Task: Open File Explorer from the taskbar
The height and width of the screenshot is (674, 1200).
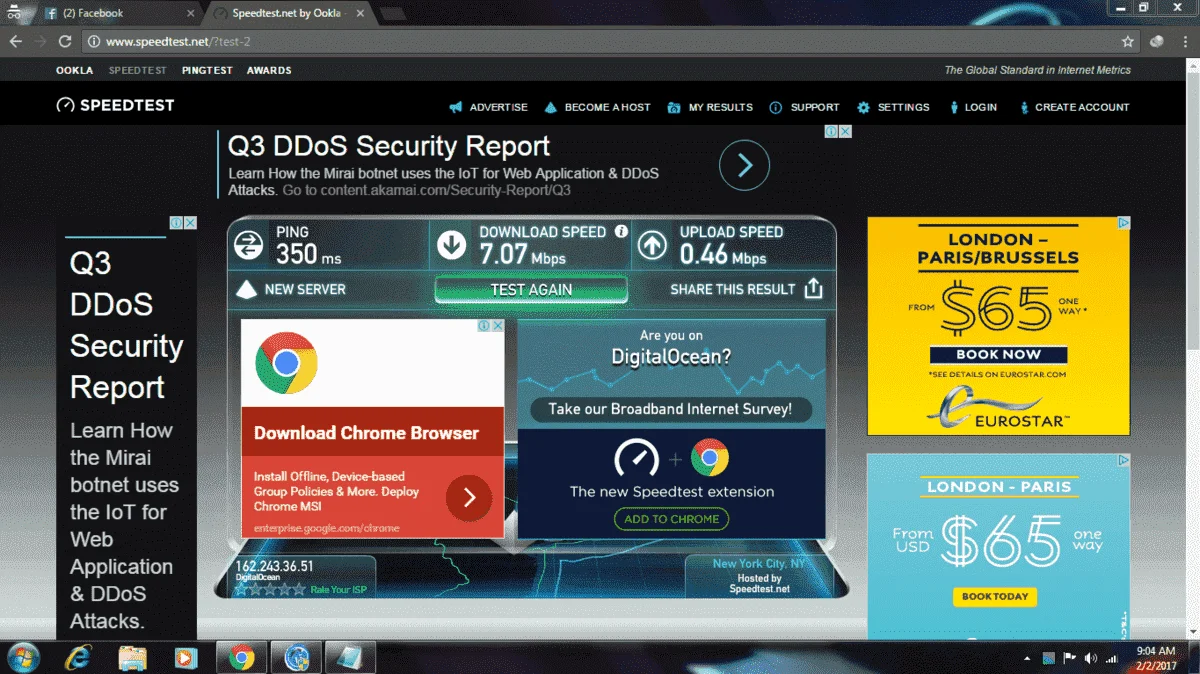Action: click(x=133, y=657)
